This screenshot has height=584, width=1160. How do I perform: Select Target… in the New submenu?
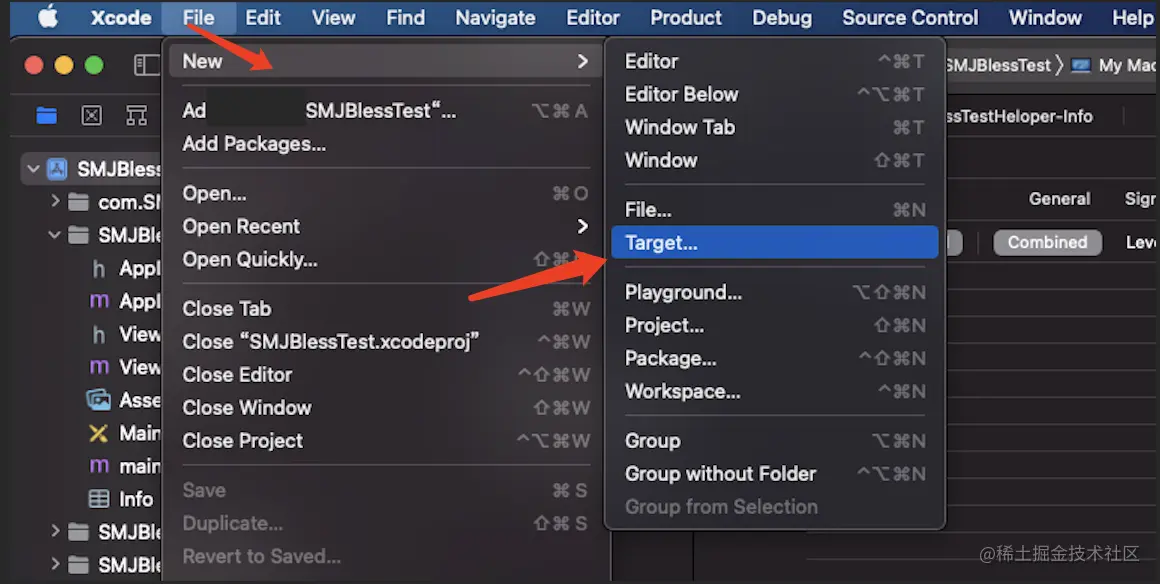(775, 243)
